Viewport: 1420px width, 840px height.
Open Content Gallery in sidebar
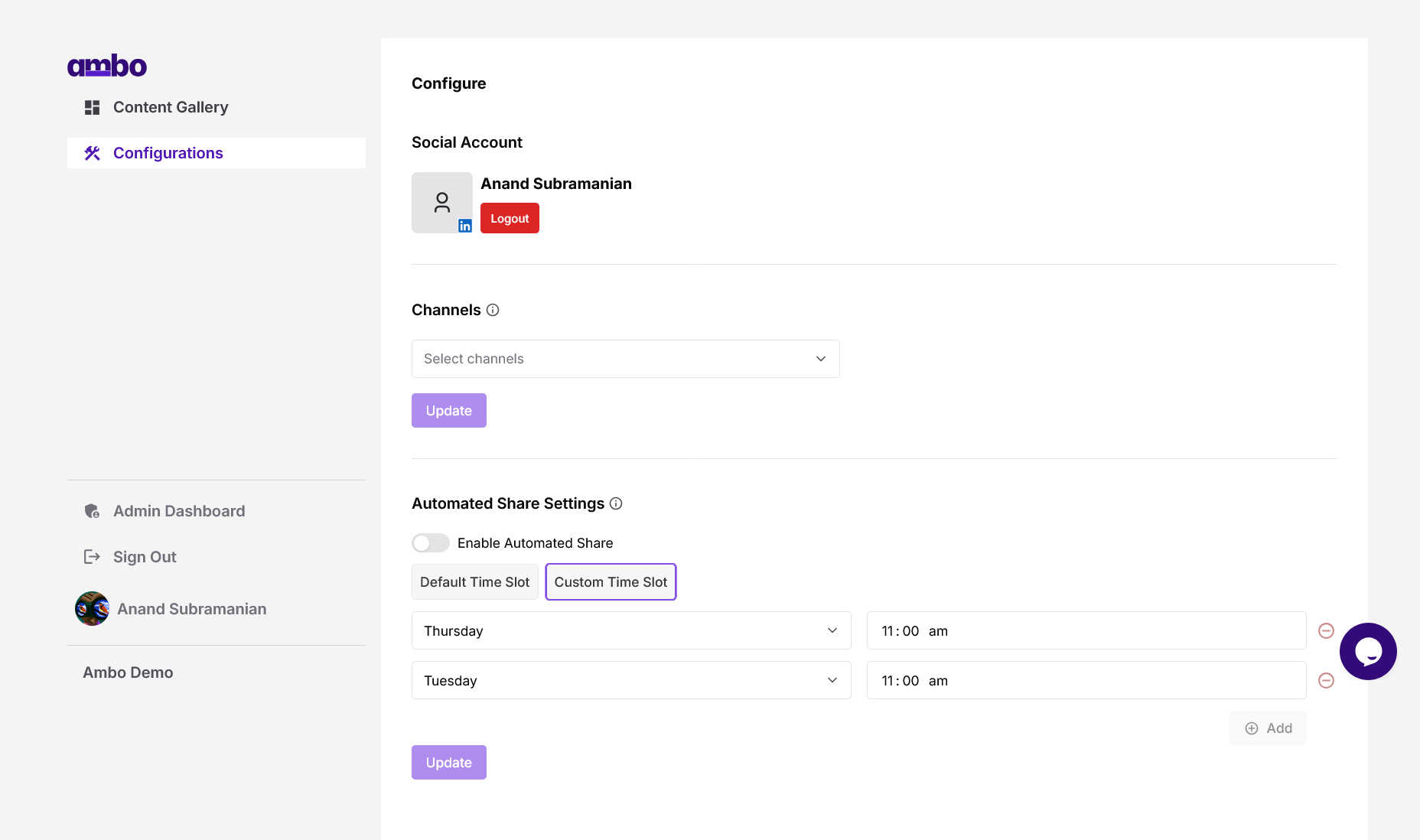(170, 107)
